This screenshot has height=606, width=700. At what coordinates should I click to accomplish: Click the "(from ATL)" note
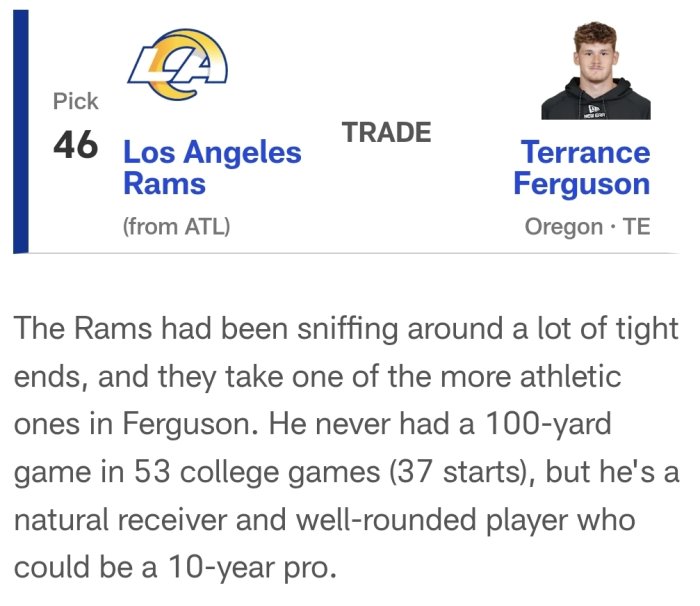(x=176, y=226)
